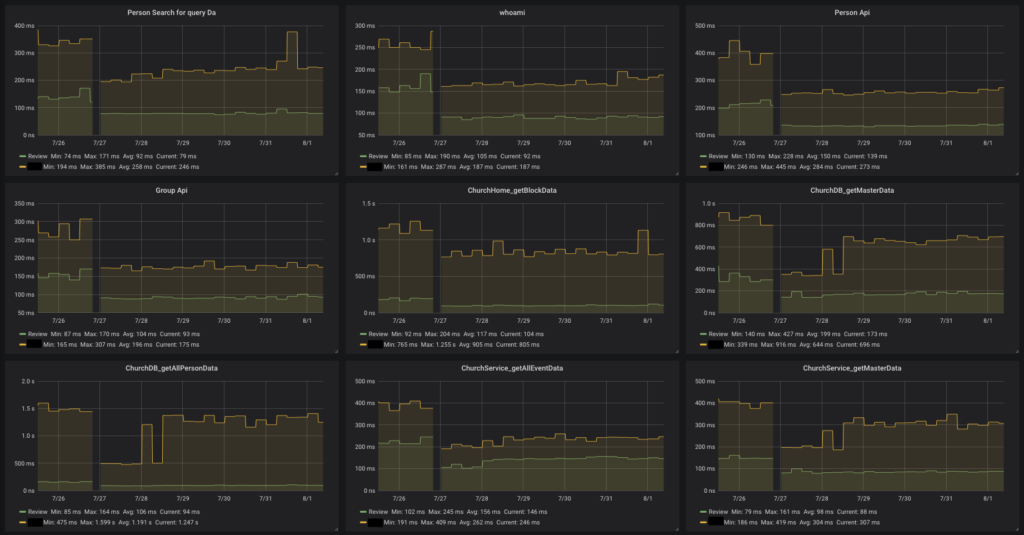This screenshot has width=1024, height=535.
Task: Click the resize handle of the ChurchDB_getAllPersonData panel
Action: 336,528
